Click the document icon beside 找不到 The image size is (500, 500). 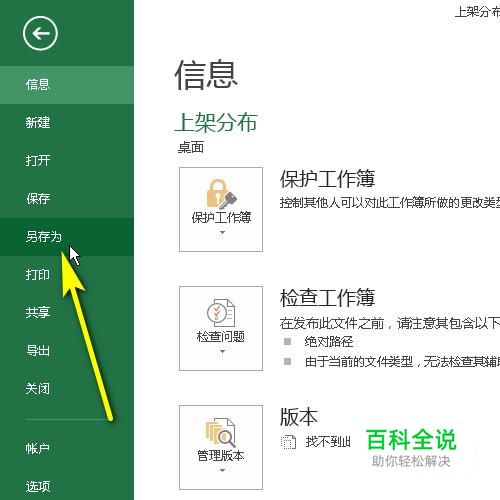pyautogui.click(x=288, y=442)
